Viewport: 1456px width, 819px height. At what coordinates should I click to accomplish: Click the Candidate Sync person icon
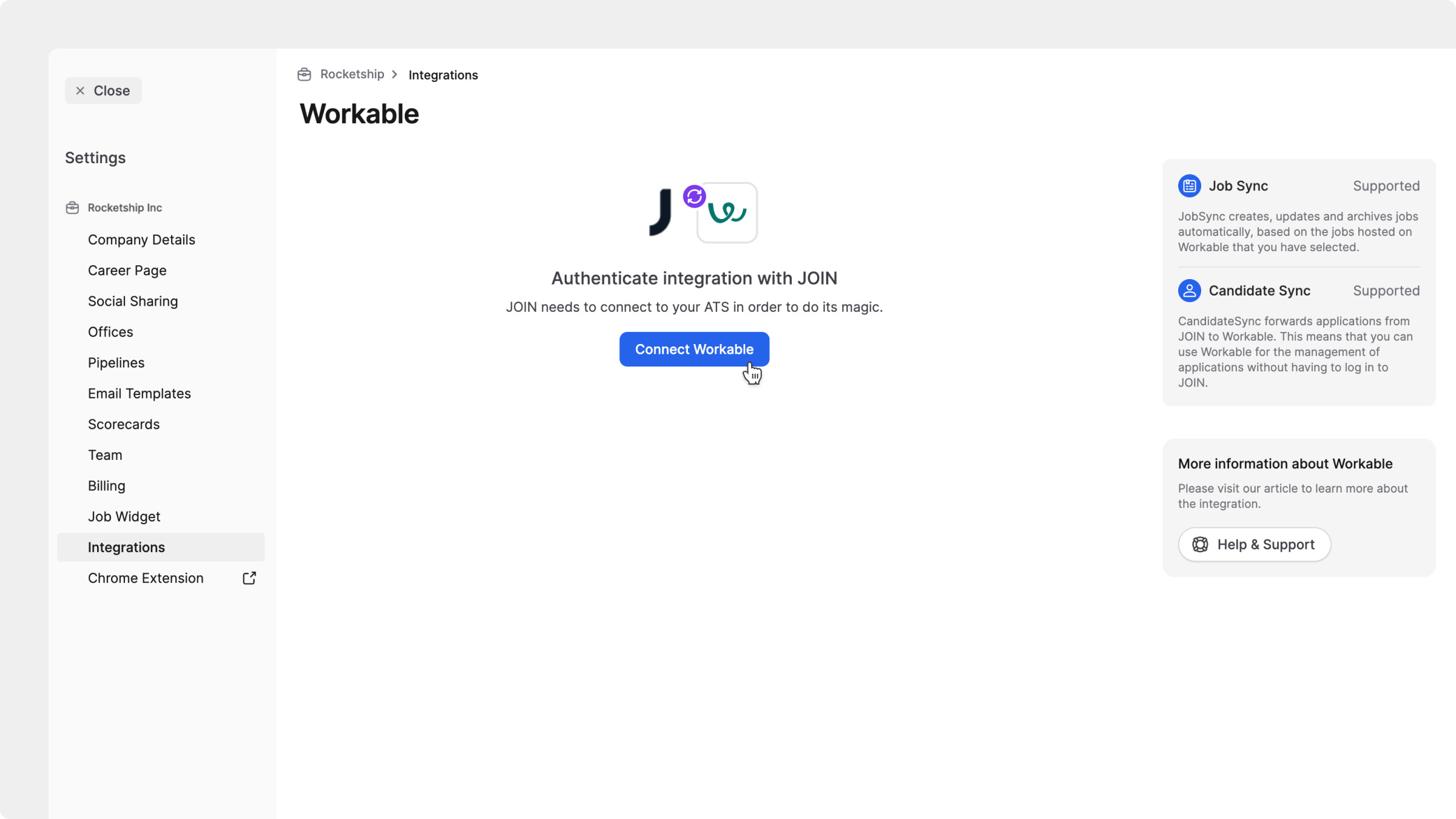[x=1189, y=291]
